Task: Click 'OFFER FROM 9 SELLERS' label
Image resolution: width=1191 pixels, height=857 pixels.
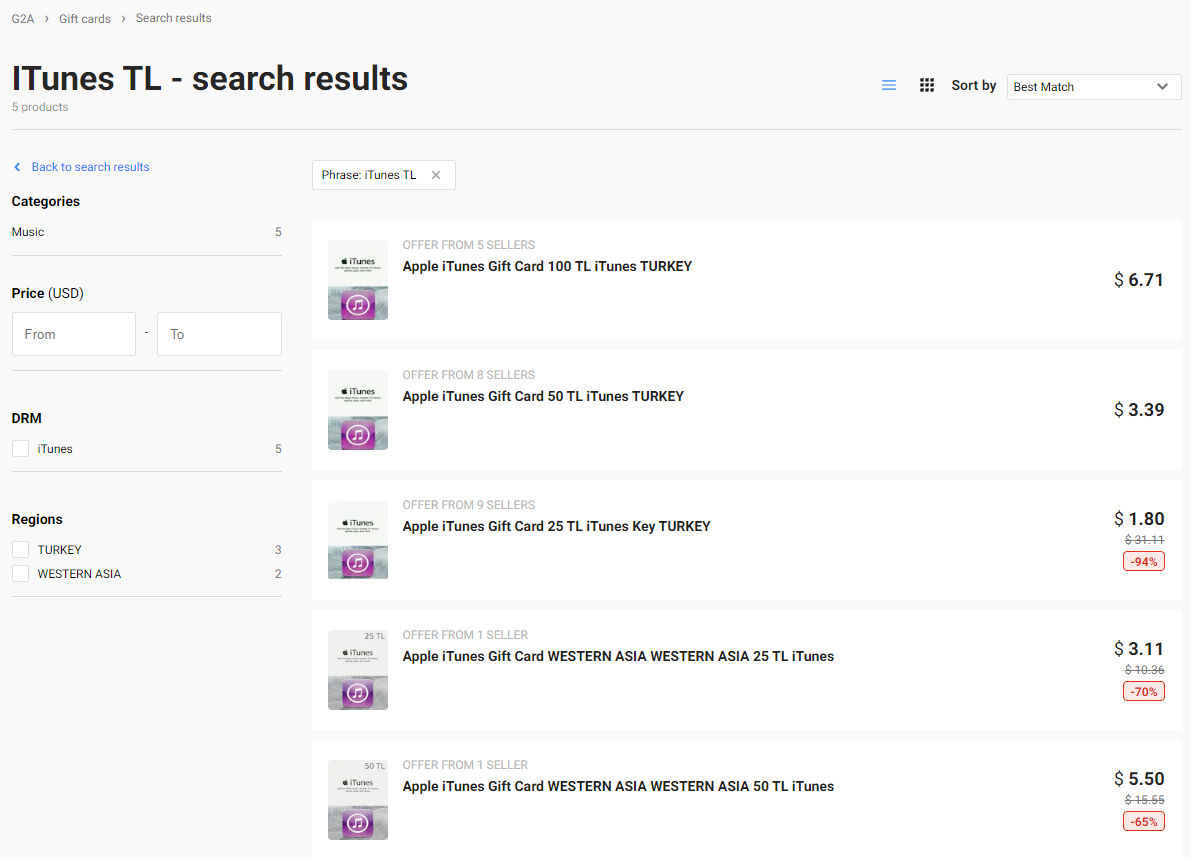Action: 469,505
